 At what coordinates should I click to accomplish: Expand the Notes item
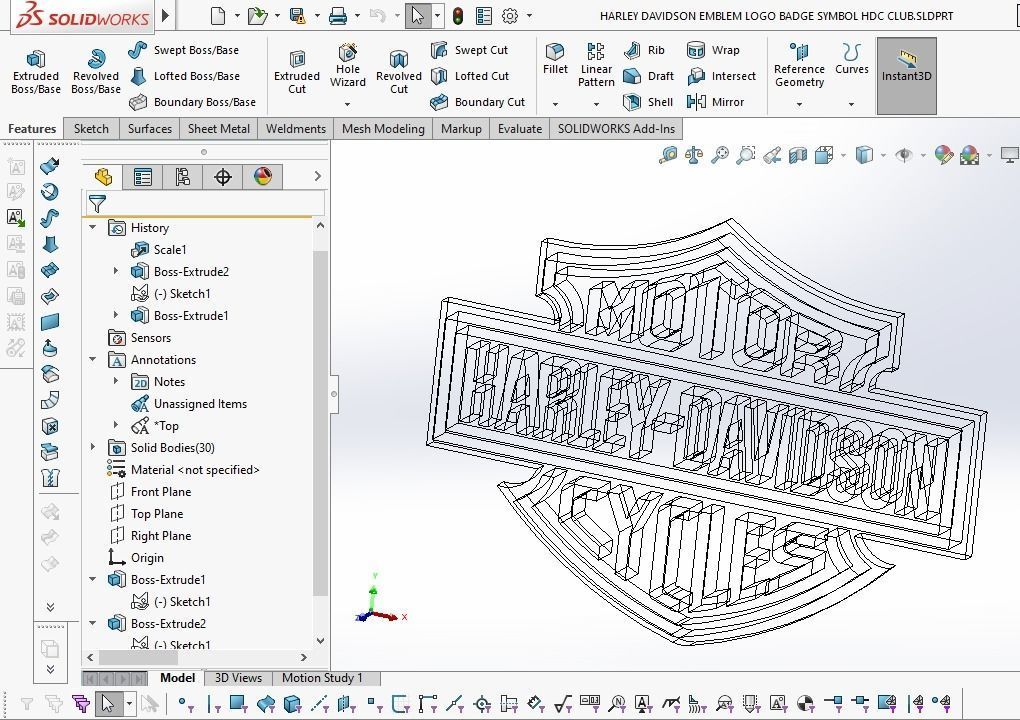[116, 381]
